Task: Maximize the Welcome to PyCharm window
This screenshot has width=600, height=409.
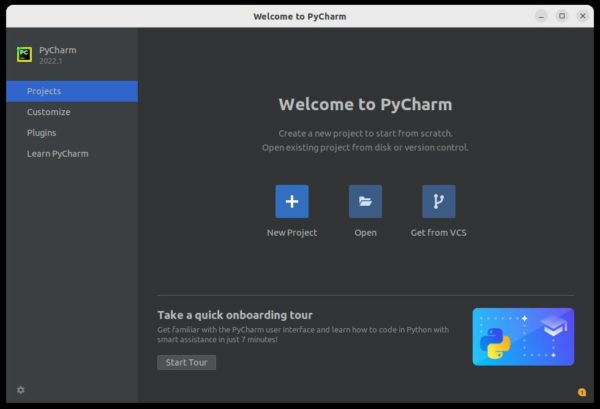Action: point(562,16)
